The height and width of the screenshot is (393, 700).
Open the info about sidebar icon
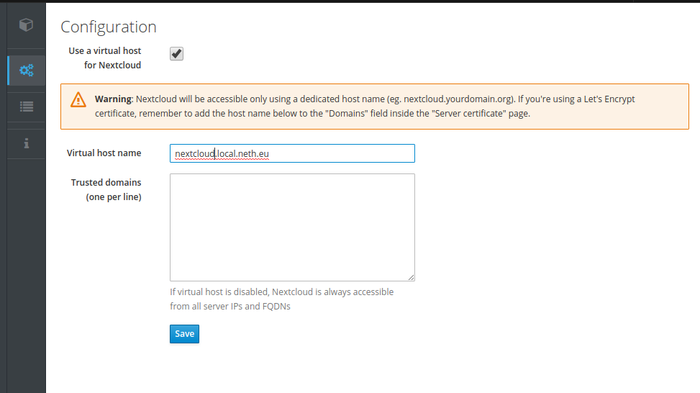[26, 143]
